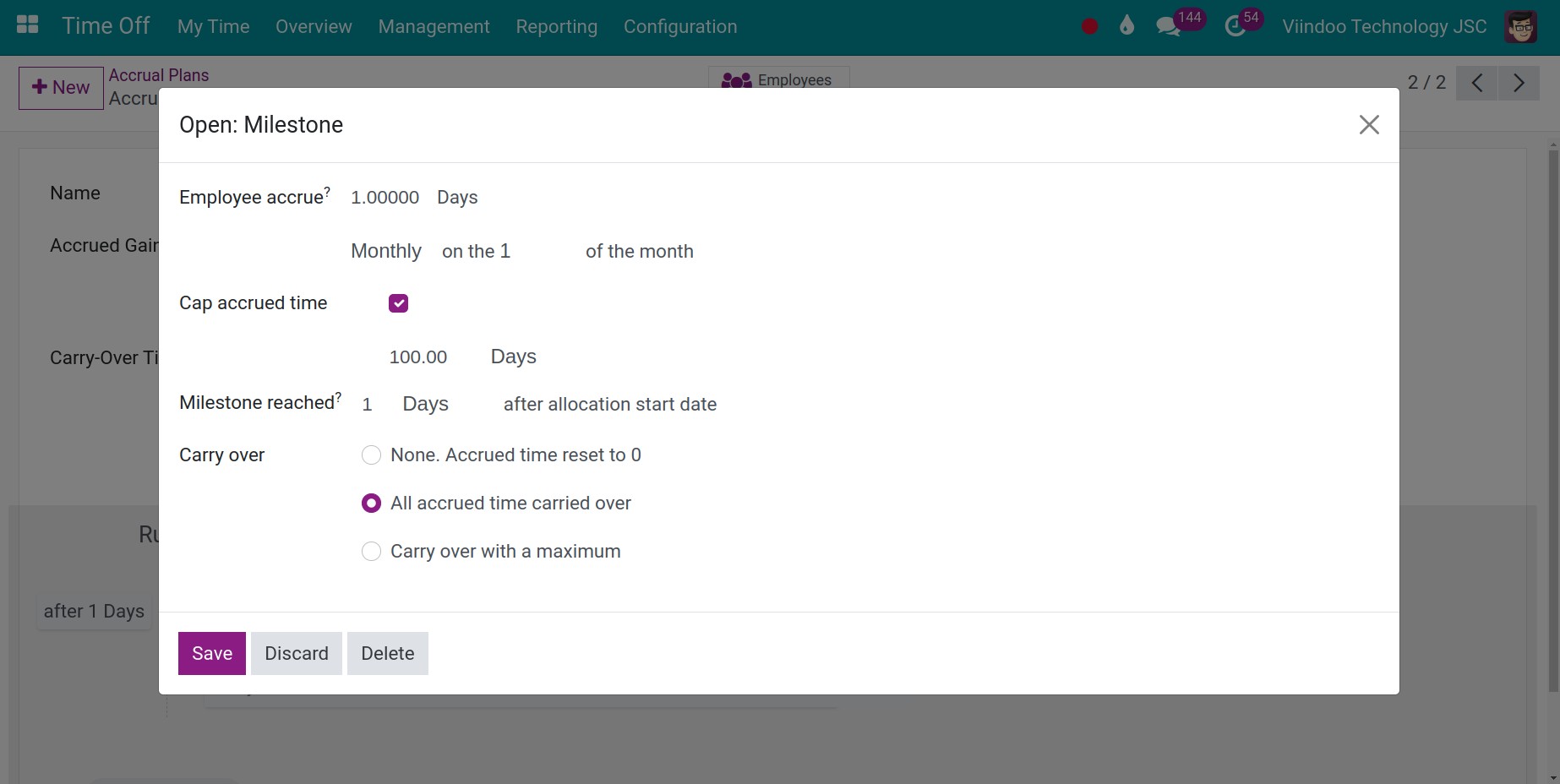
Task: Open the Reporting menu
Action: coord(556,26)
